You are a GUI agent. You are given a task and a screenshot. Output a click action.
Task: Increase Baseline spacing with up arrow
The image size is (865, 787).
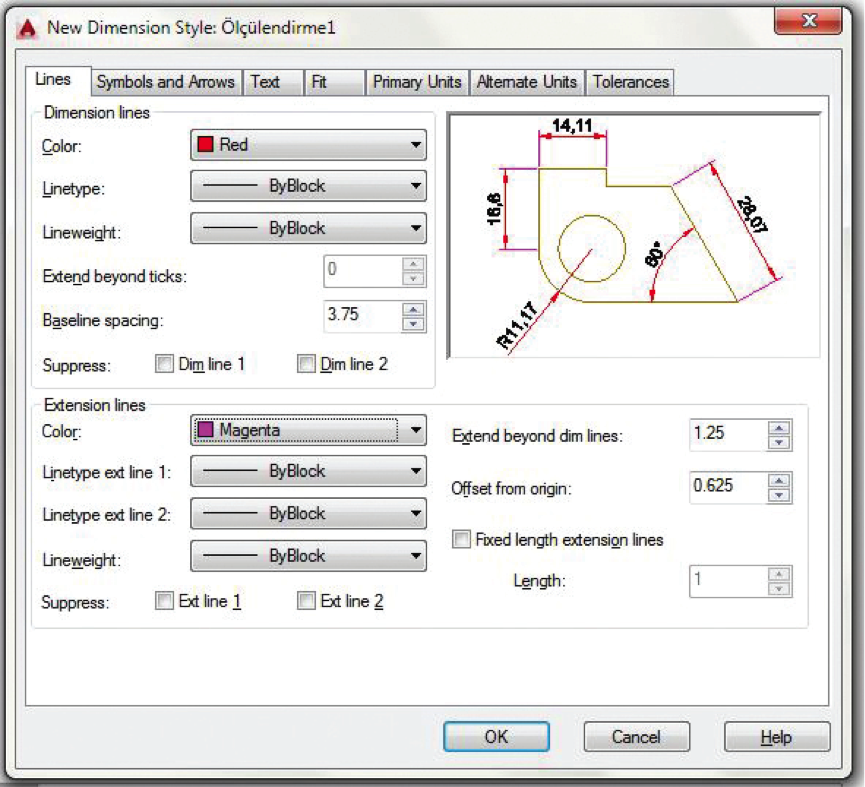(413, 309)
